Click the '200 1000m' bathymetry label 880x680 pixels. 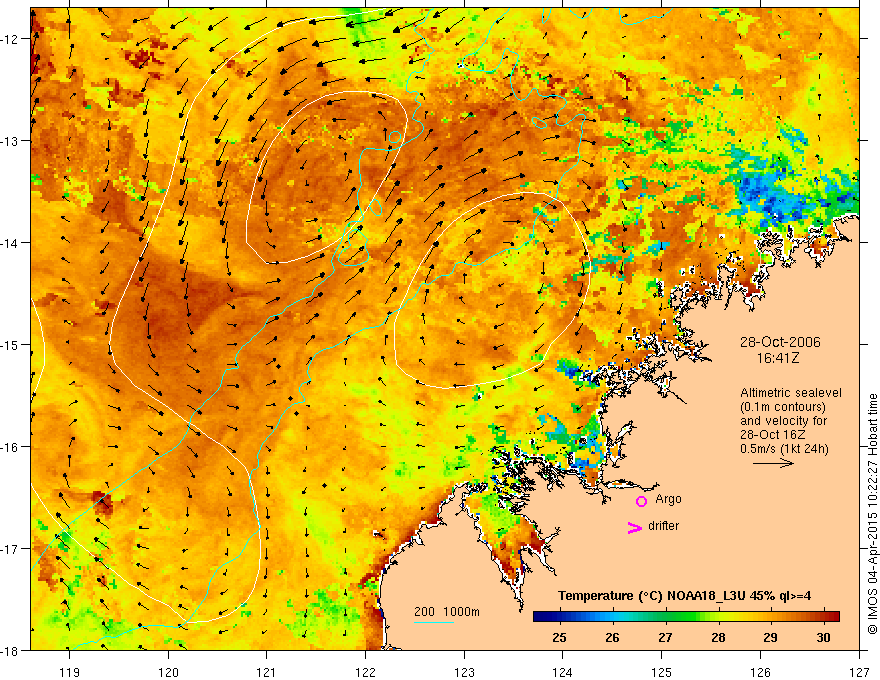point(447,612)
